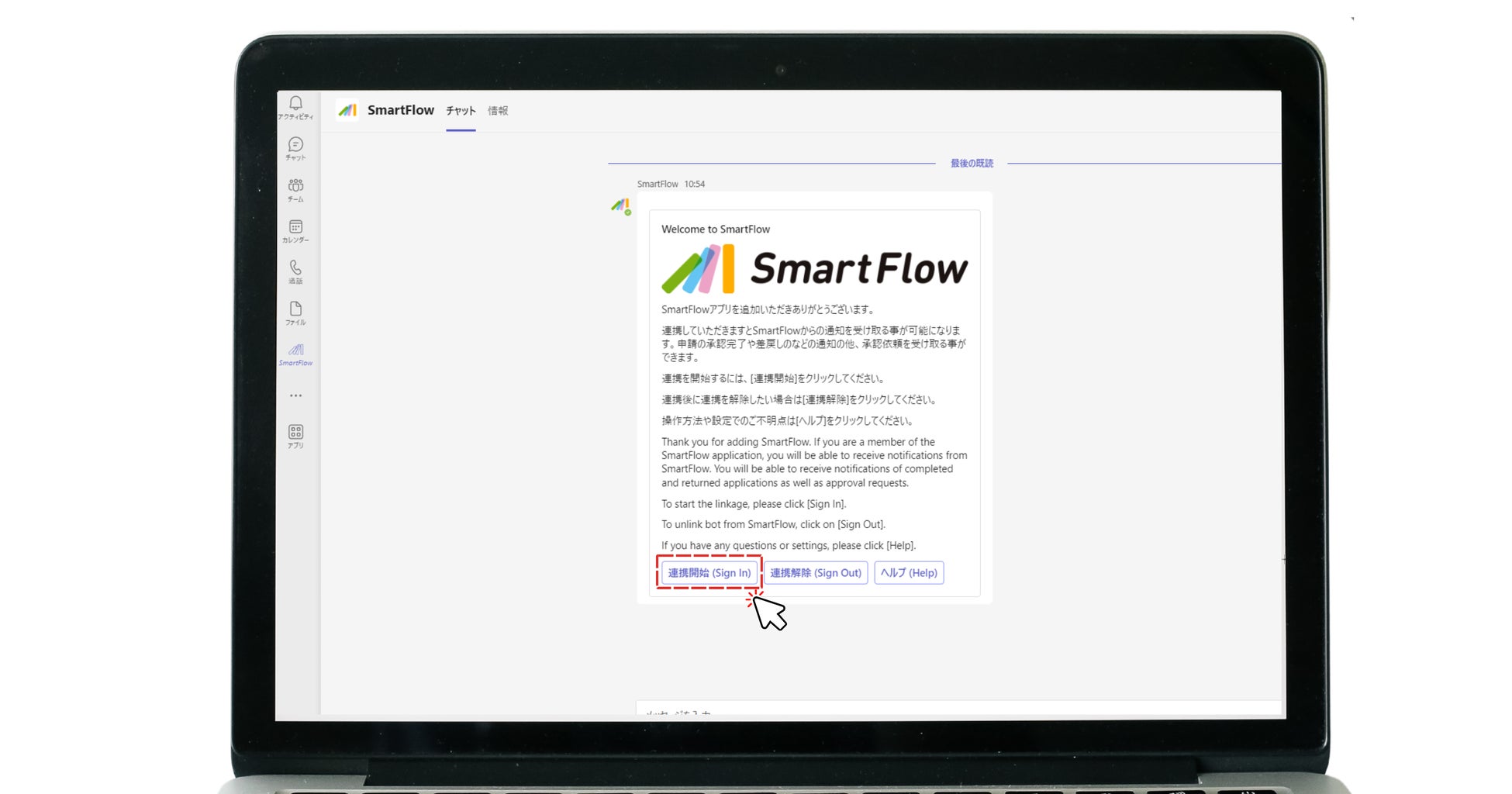Click the "Welcome to SmartFlow" card title
The image size is (1512, 794).
tap(716, 230)
